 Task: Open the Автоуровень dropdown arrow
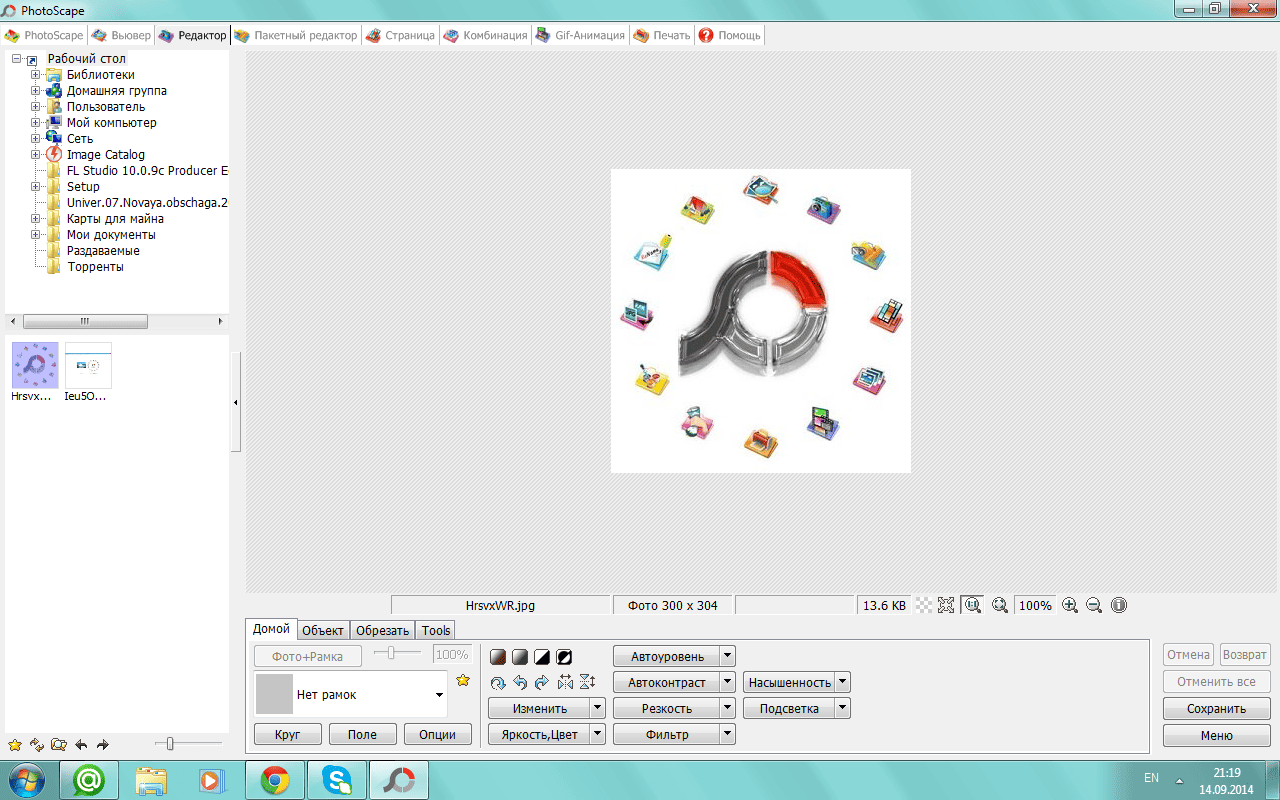pyautogui.click(x=728, y=657)
